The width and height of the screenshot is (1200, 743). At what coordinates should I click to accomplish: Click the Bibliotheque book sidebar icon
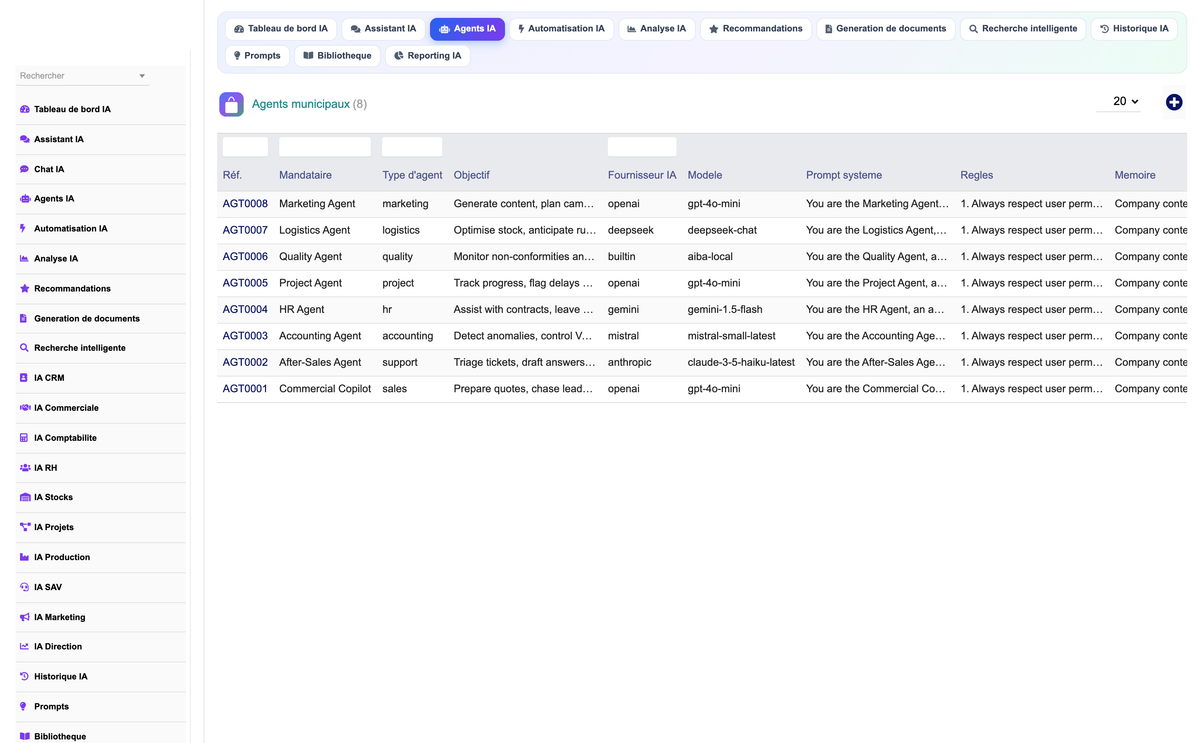25,736
